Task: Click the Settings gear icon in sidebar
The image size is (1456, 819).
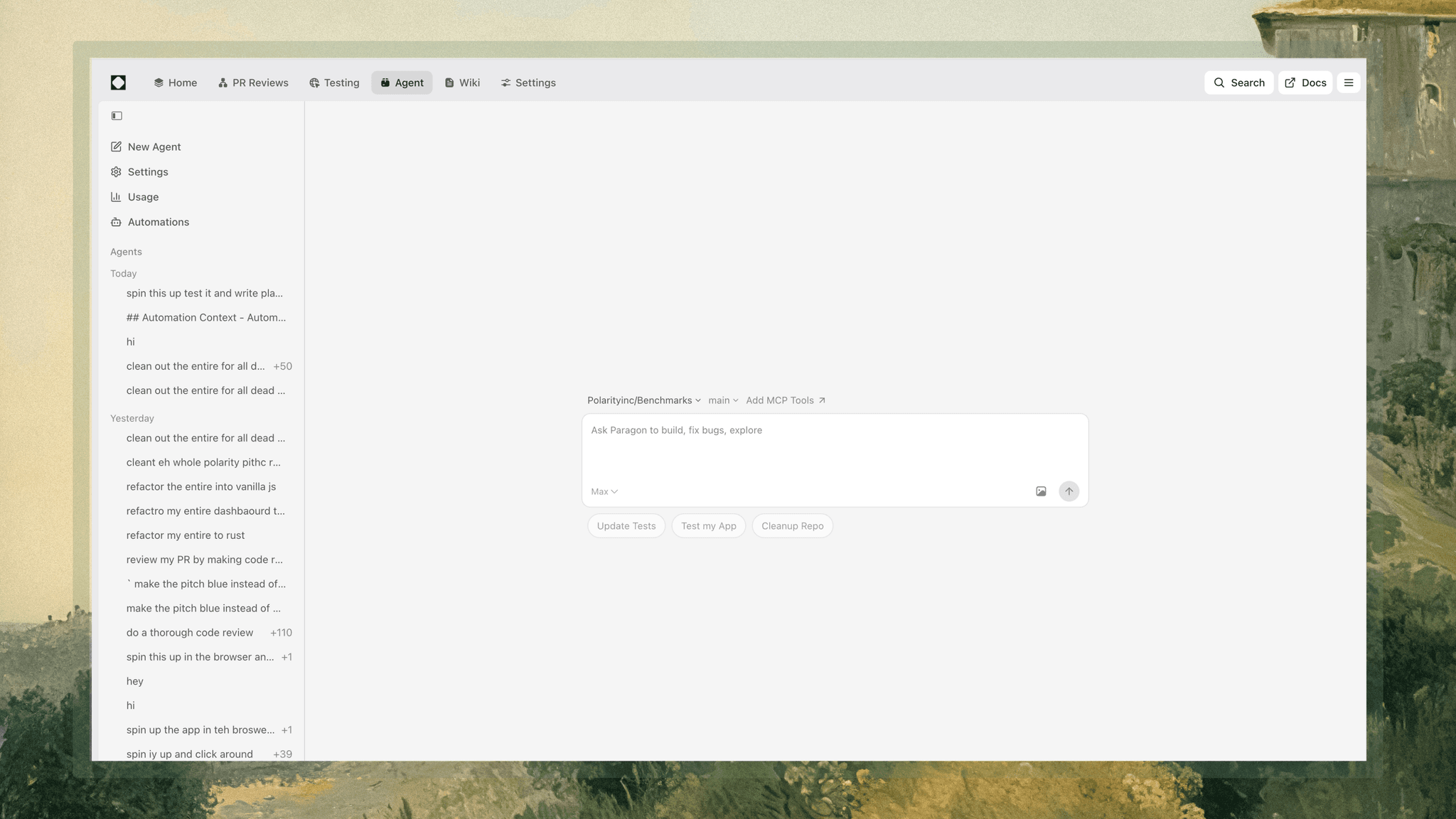Action: [116, 171]
